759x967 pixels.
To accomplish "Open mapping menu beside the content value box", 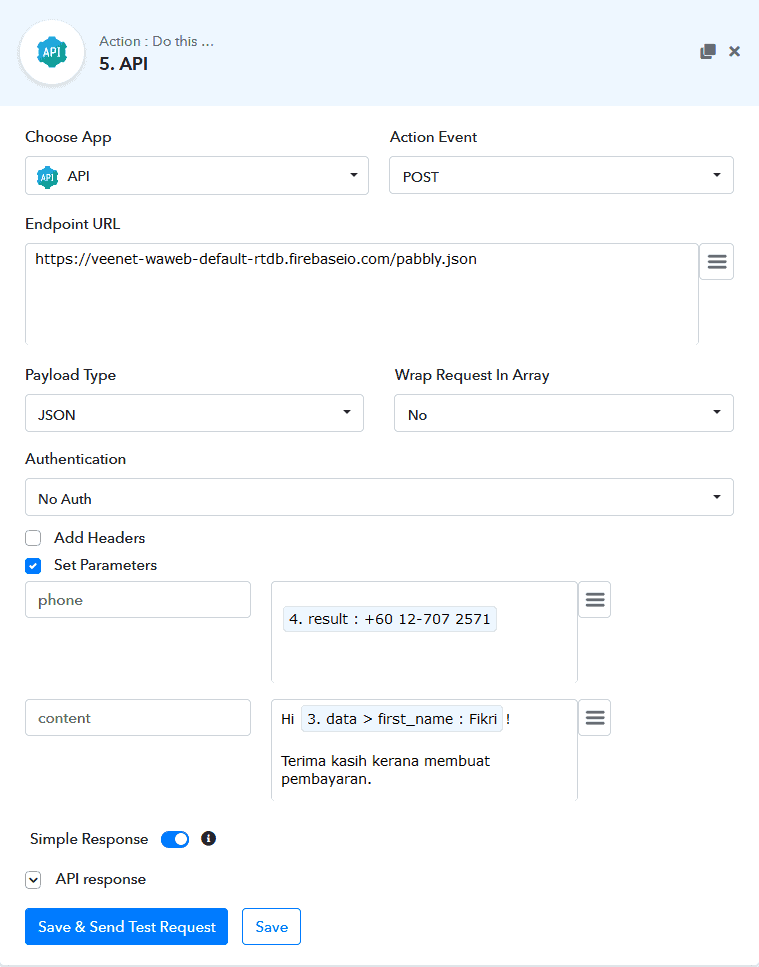I will tap(594, 717).
